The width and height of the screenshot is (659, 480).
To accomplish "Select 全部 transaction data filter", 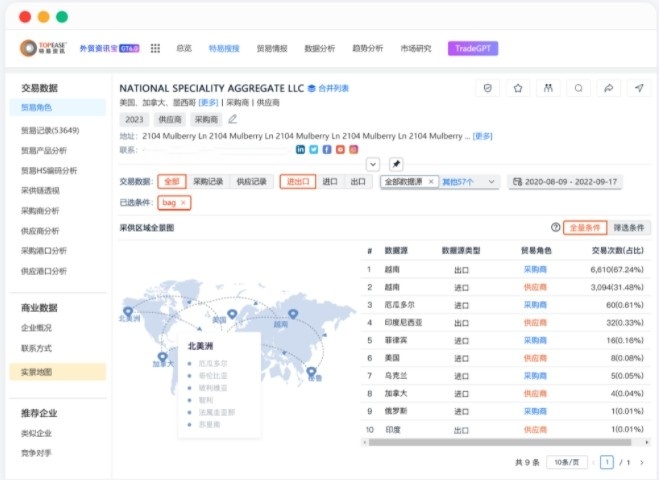I will point(172,182).
